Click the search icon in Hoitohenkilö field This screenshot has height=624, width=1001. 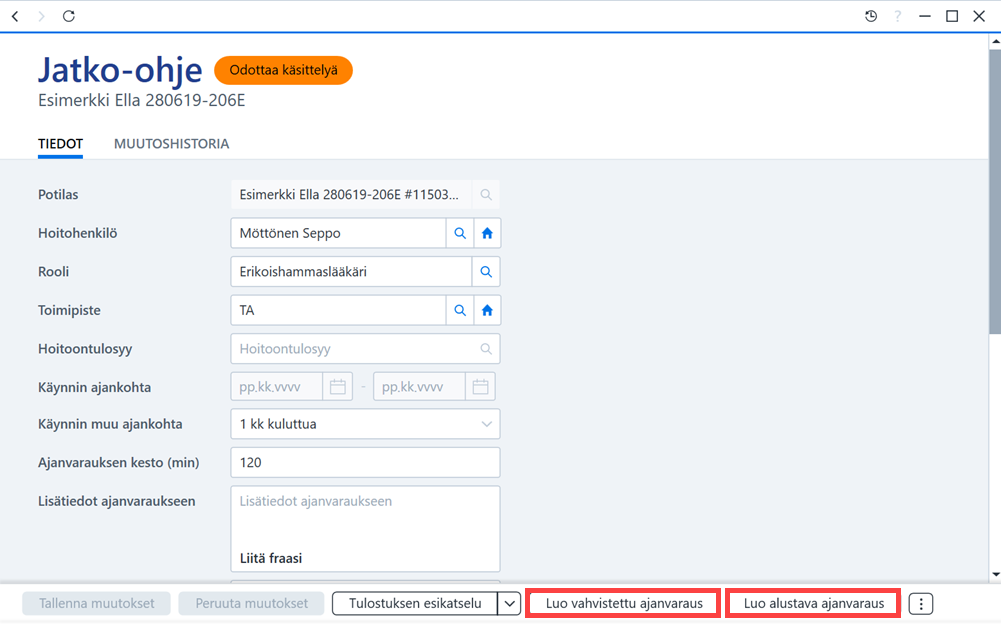[460, 233]
